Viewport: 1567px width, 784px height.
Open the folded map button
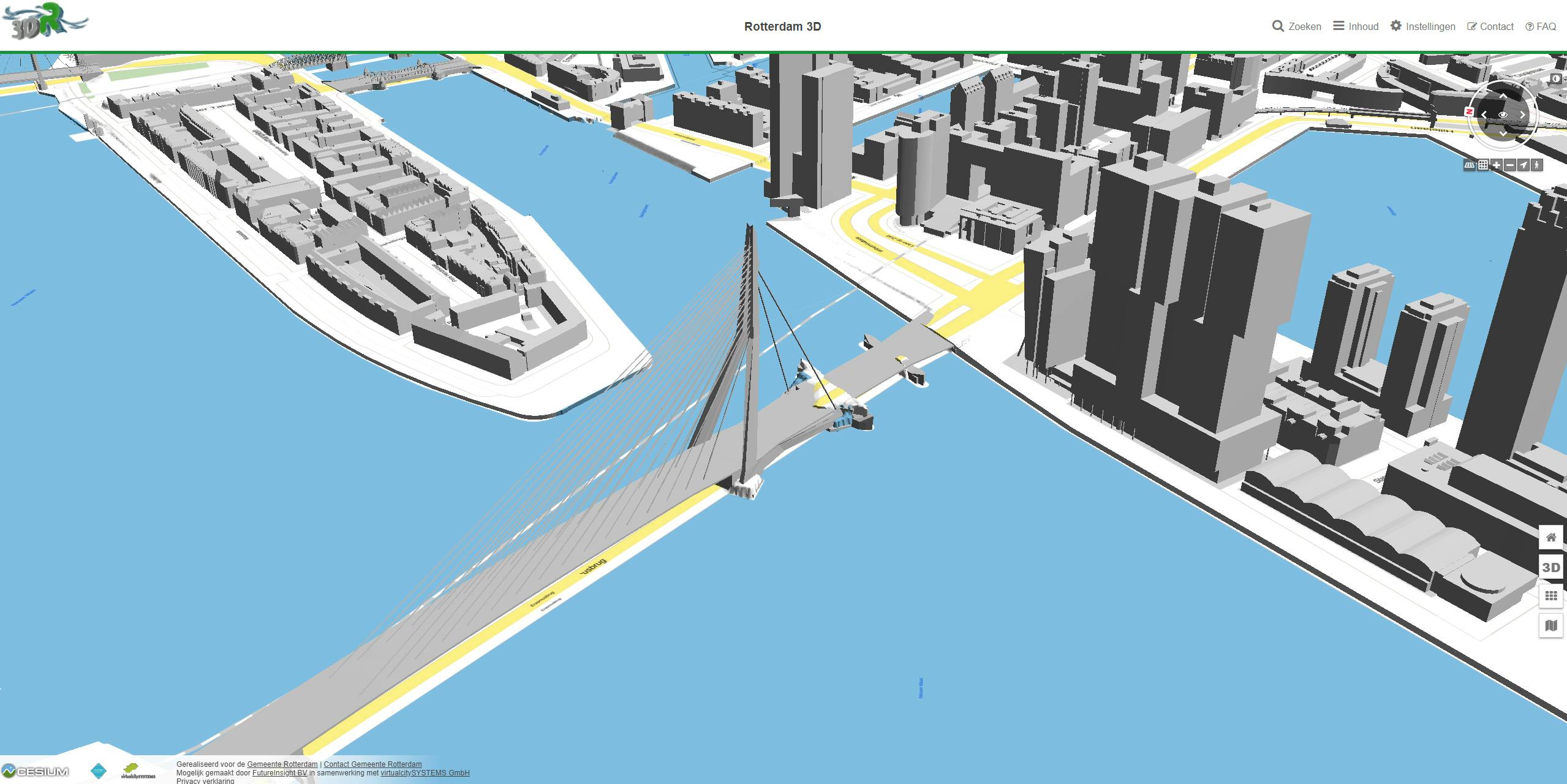[x=1550, y=625]
